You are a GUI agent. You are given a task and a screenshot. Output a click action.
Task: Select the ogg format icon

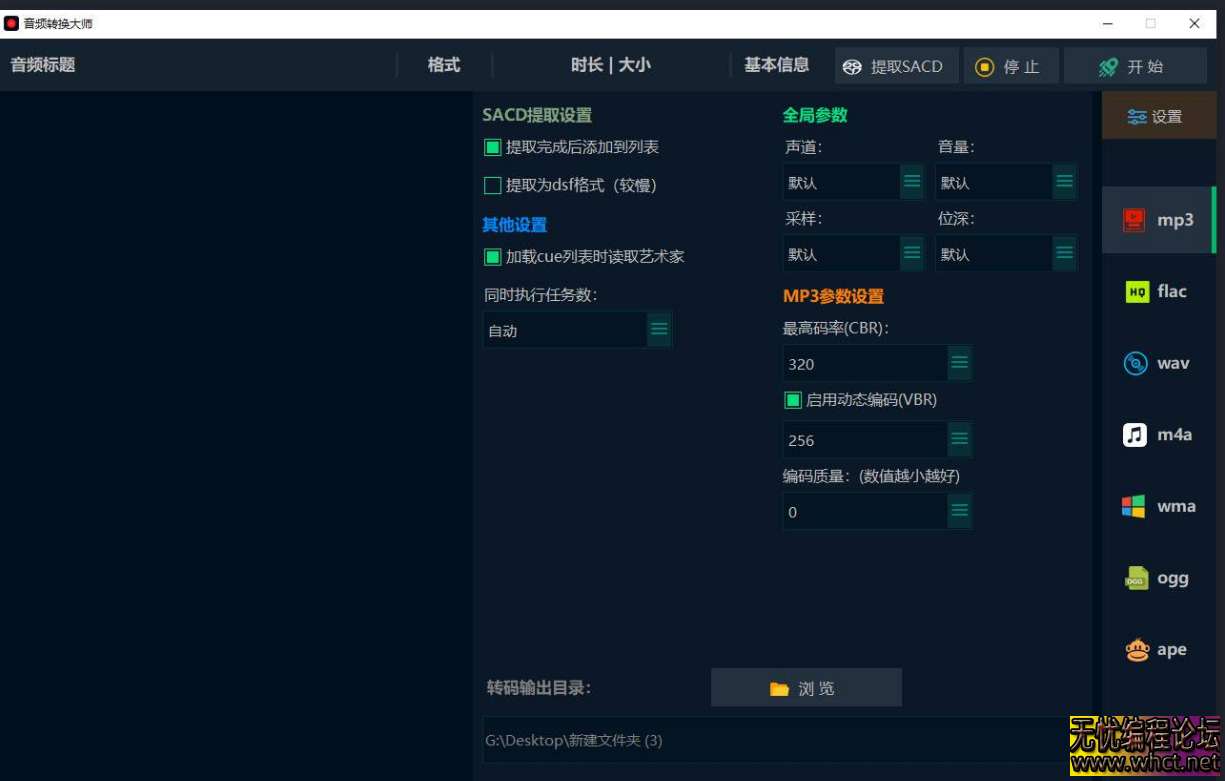(x=1160, y=577)
